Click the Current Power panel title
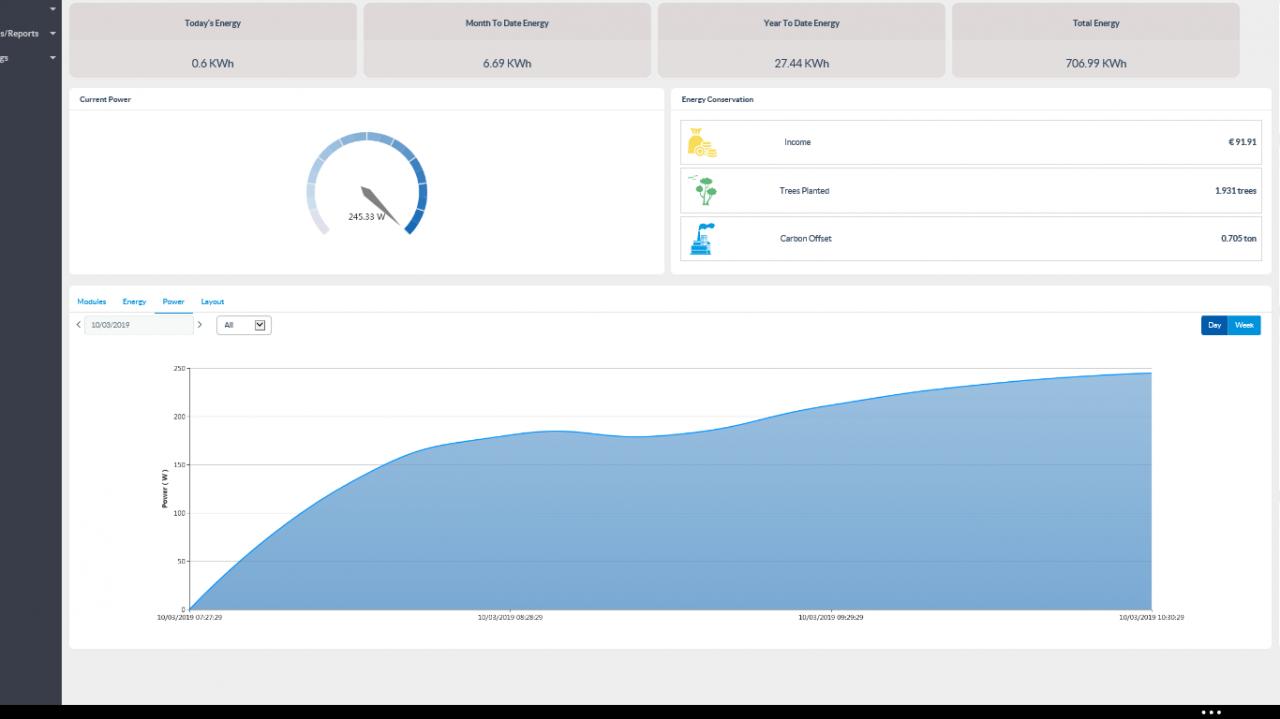 (105, 99)
